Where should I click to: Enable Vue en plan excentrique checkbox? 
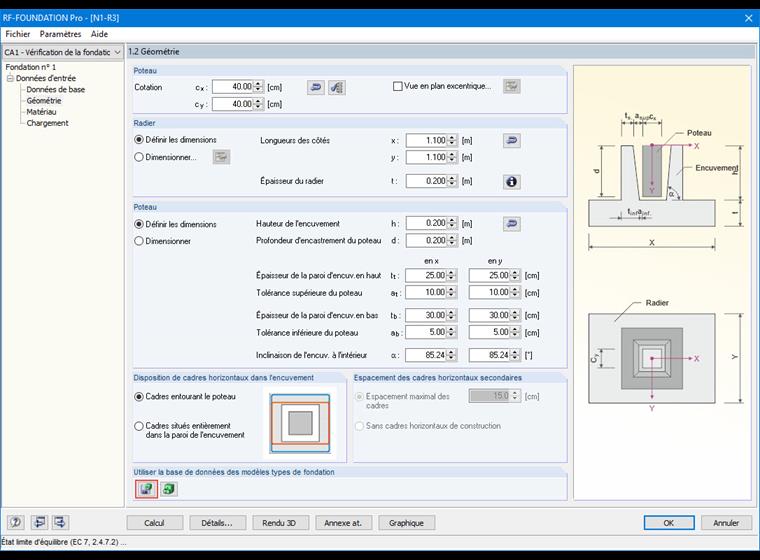tap(398, 86)
